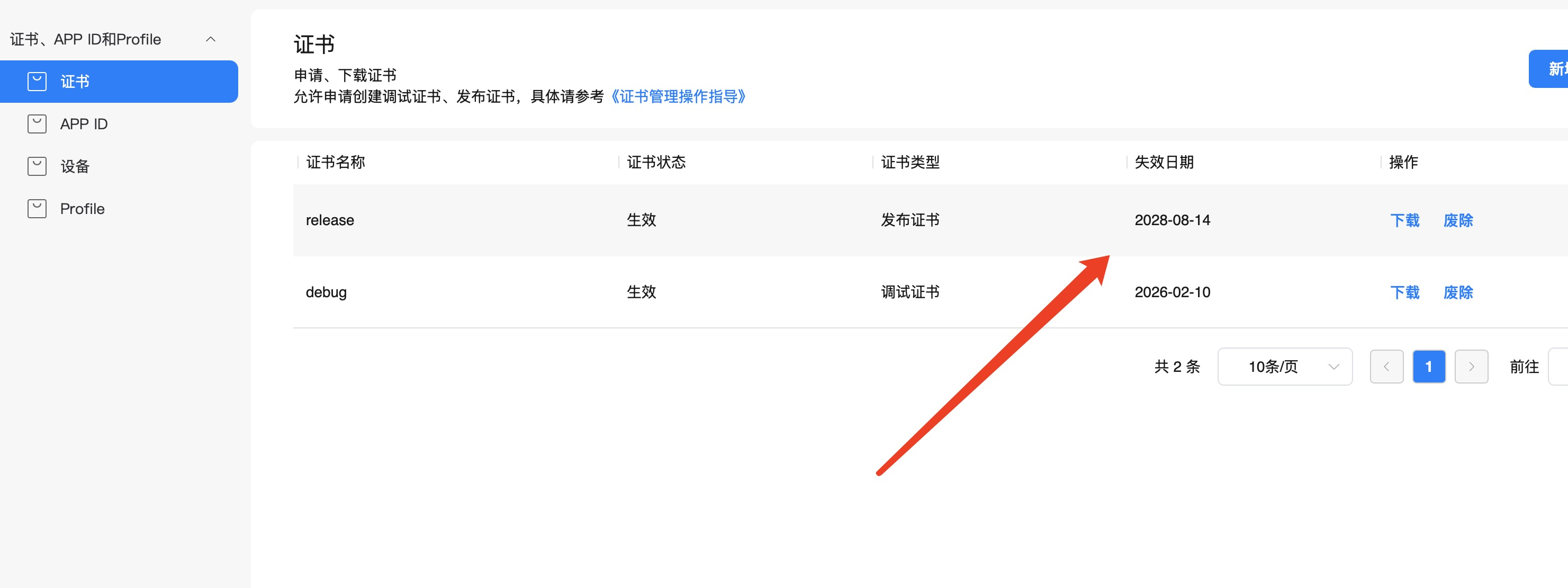Collapse the 证书、APP ID和Profile section

(x=211, y=40)
